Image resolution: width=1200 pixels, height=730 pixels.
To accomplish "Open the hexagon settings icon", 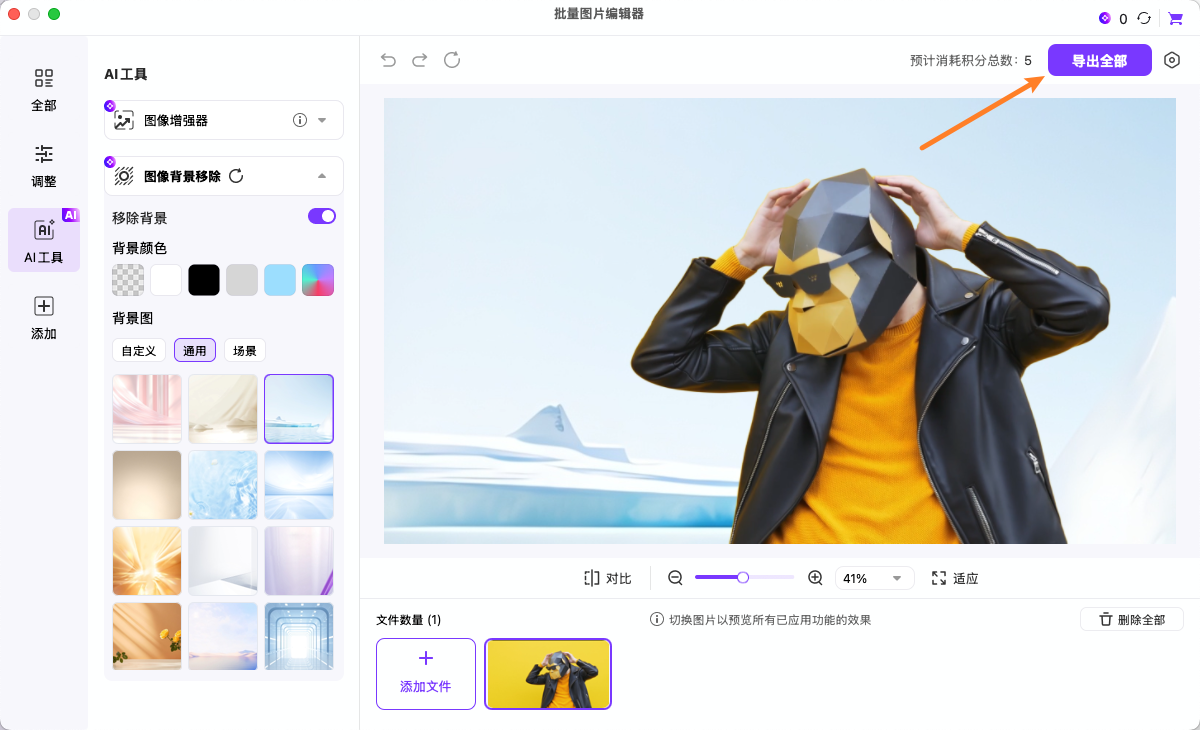I will click(1172, 60).
